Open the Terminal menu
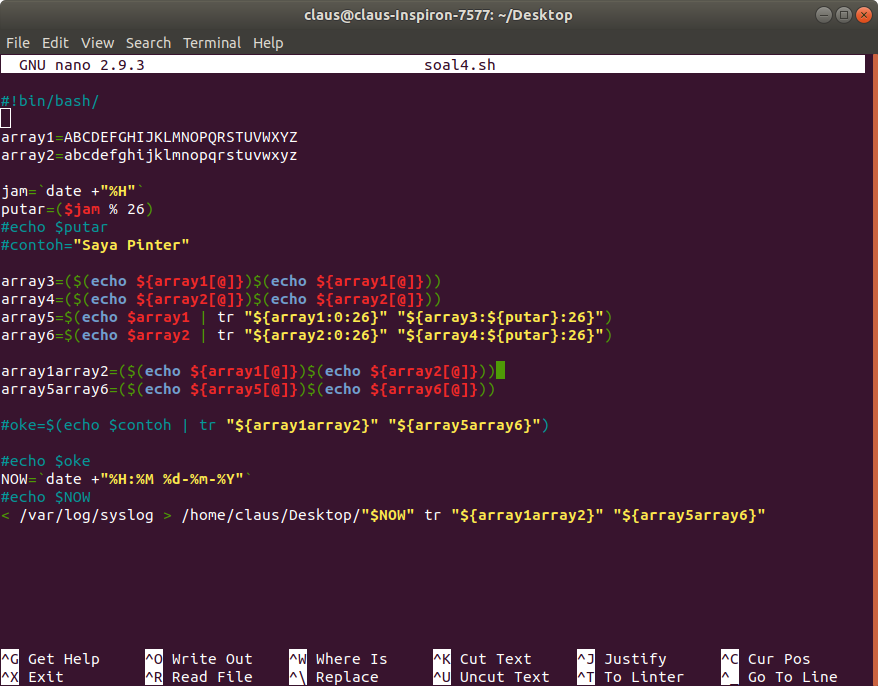Viewport: 878px width, 686px height. click(211, 42)
